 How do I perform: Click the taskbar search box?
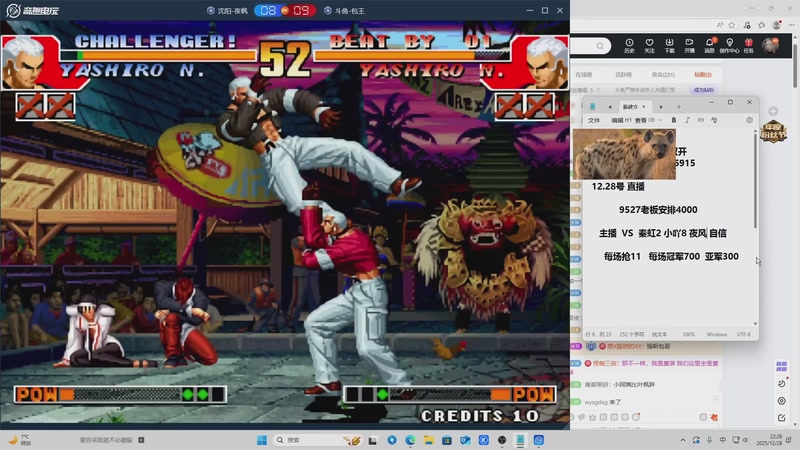[318, 440]
